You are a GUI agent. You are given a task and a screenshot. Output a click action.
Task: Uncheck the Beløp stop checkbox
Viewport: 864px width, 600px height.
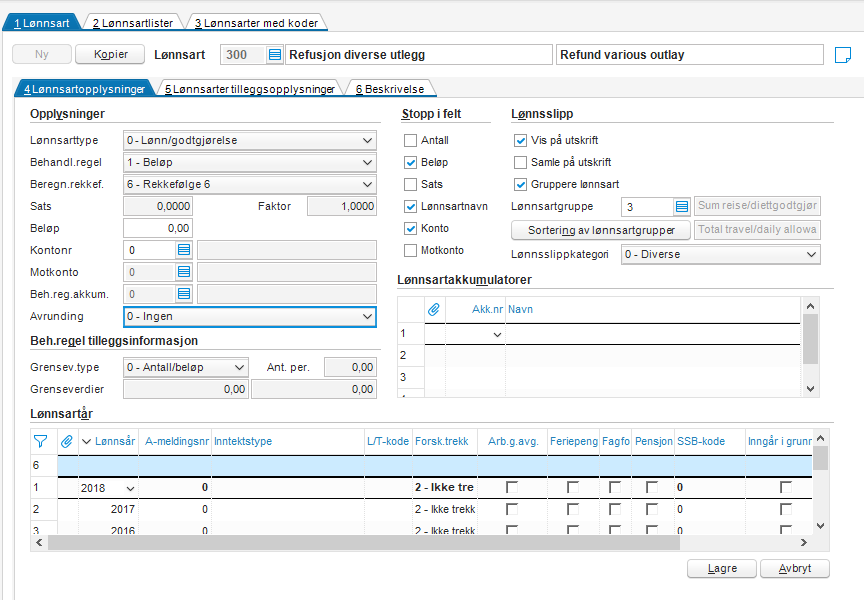(x=410, y=163)
